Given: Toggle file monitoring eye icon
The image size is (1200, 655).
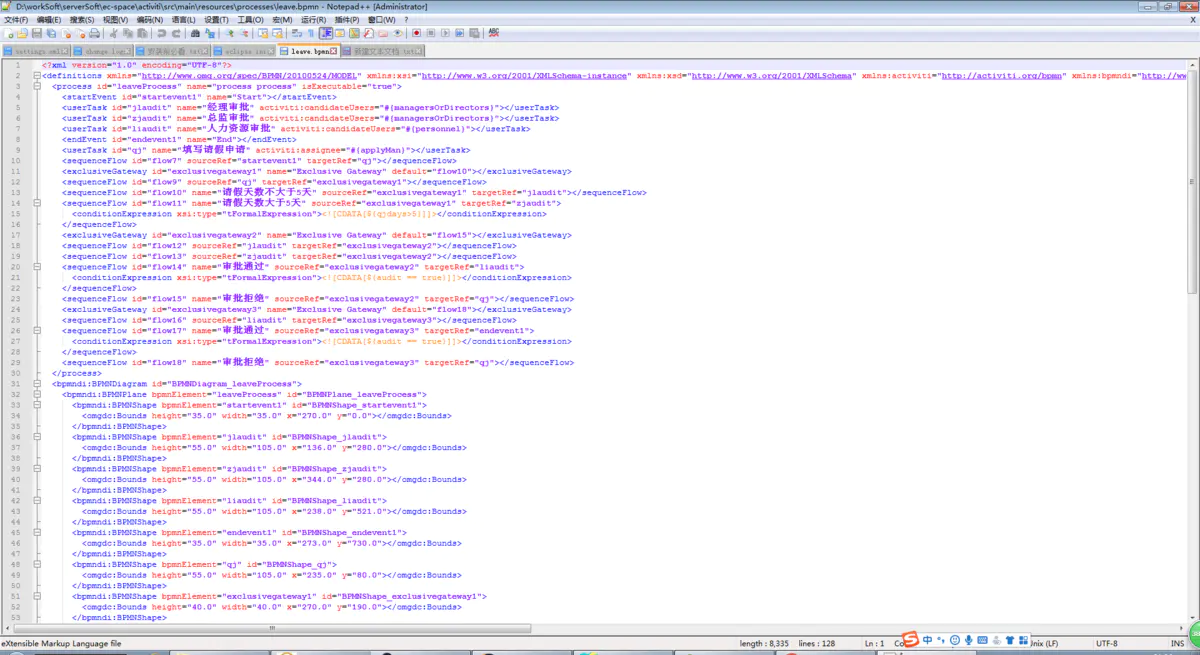Looking at the screenshot, I should click(x=397, y=33).
